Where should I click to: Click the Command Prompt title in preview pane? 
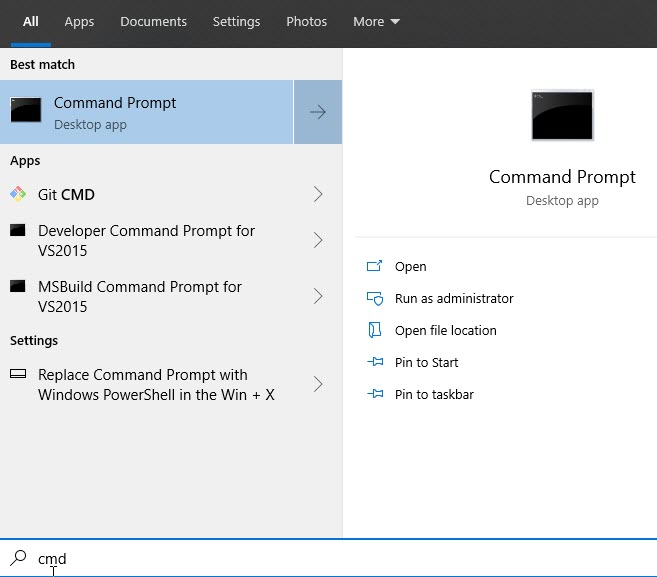(x=562, y=177)
